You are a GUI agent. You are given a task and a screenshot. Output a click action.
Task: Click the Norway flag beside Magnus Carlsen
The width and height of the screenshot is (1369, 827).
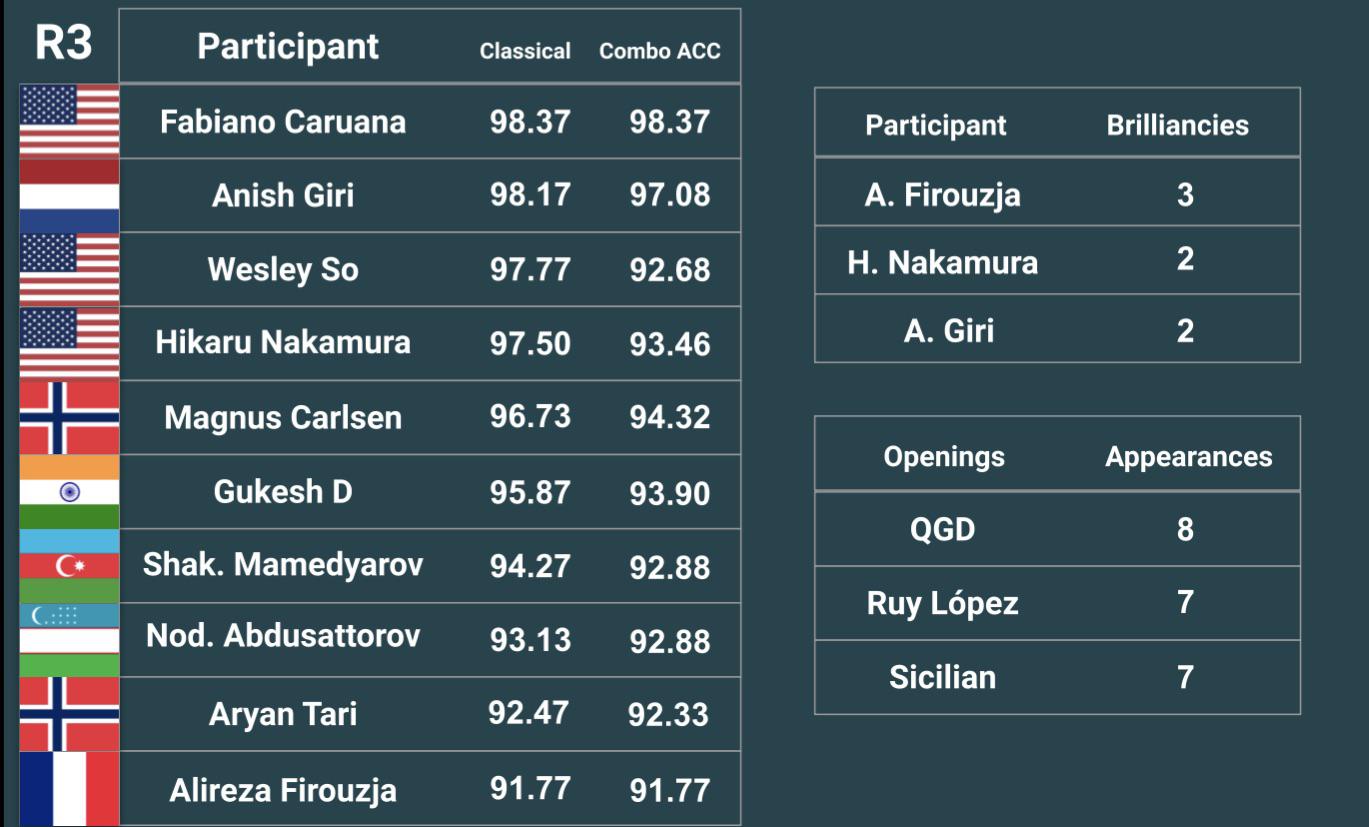69,418
